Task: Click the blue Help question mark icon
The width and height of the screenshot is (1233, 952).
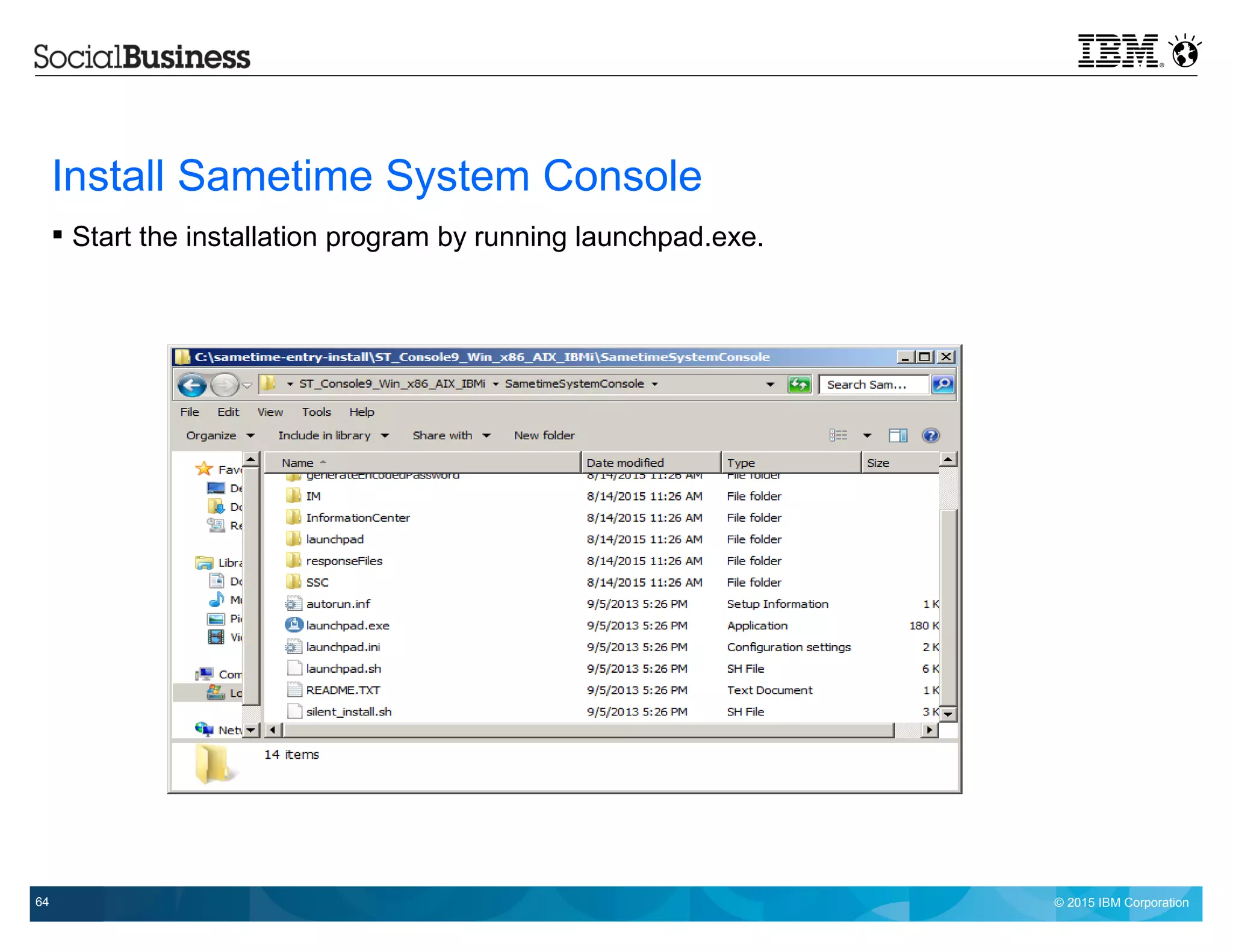Action: pyautogui.click(x=930, y=435)
